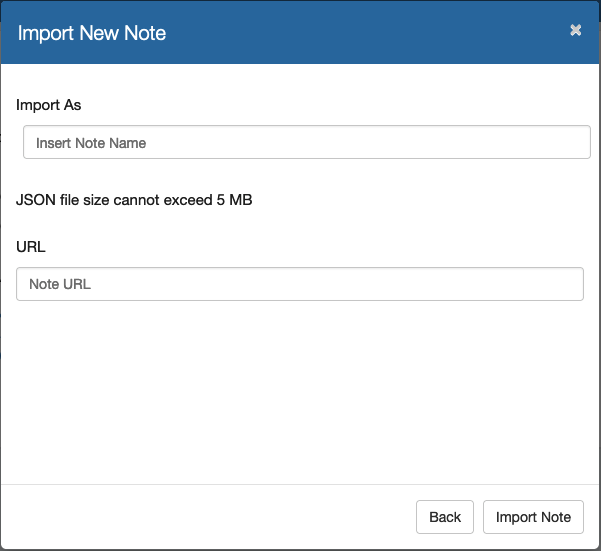Click the JSON file size limit message
This screenshot has width=601, height=551.
click(134, 200)
